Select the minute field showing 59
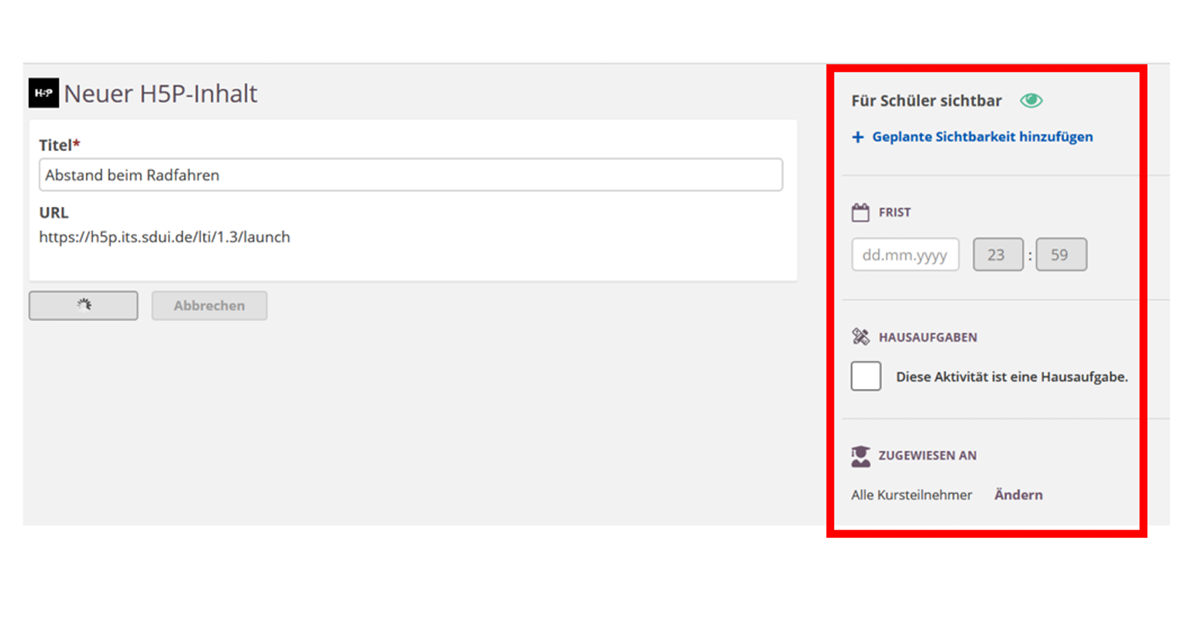This screenshot has width=1200, height=628. tap(1060, 255)
